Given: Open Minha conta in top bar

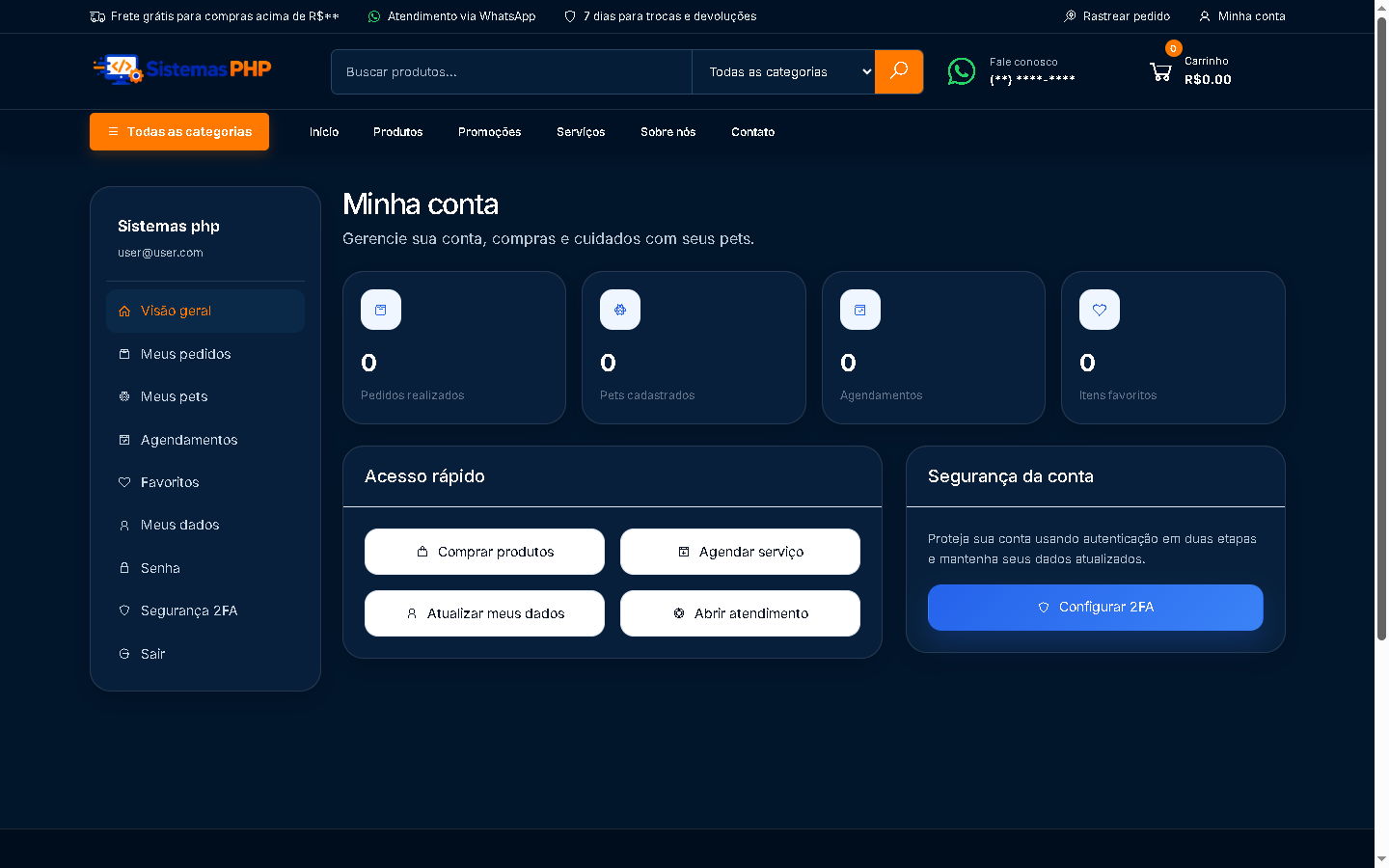Looking at the screenshot, I should 1242,16.
